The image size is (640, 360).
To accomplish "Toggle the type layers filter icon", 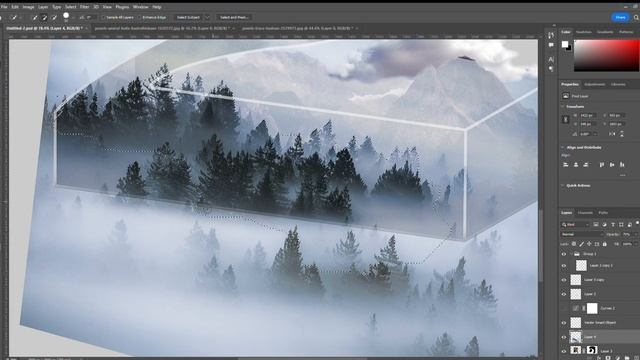I will [x=613, y=224].
